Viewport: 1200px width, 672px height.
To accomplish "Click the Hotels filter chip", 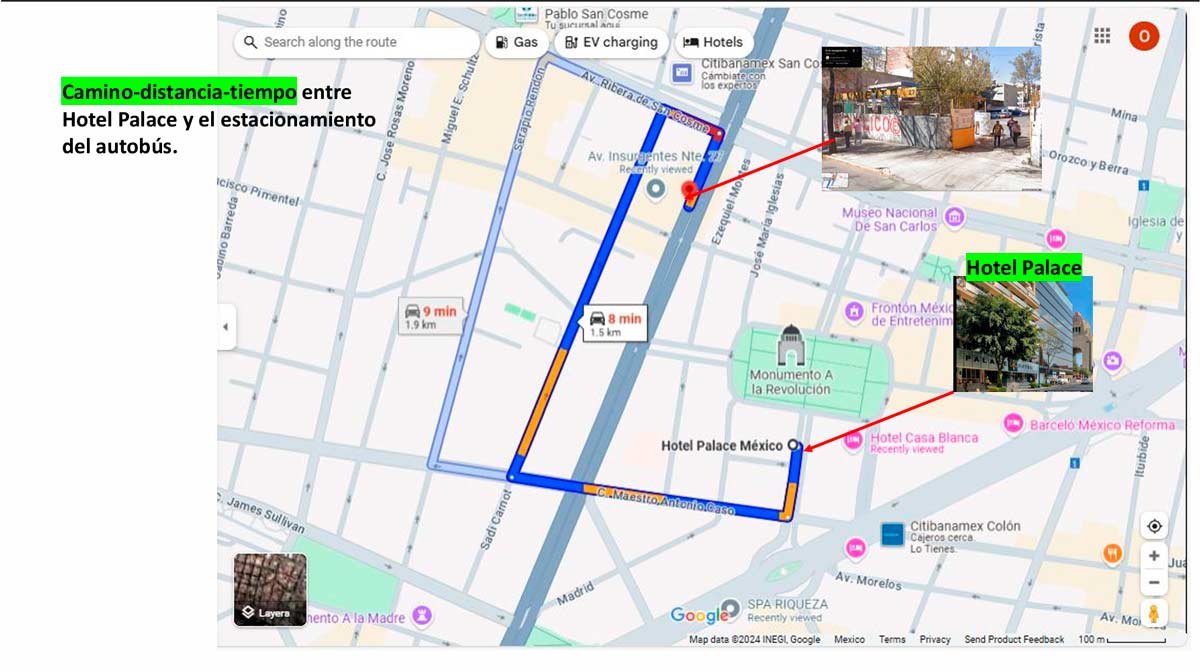I will [715, 42].
